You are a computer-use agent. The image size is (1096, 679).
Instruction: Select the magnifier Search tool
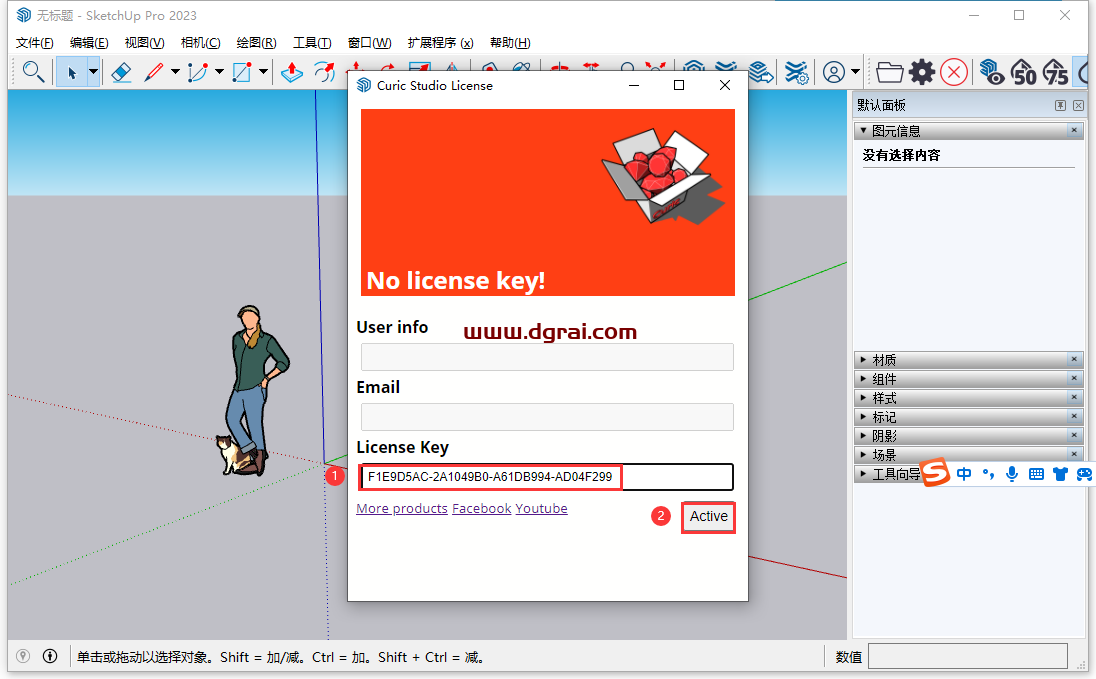[33, 71]
